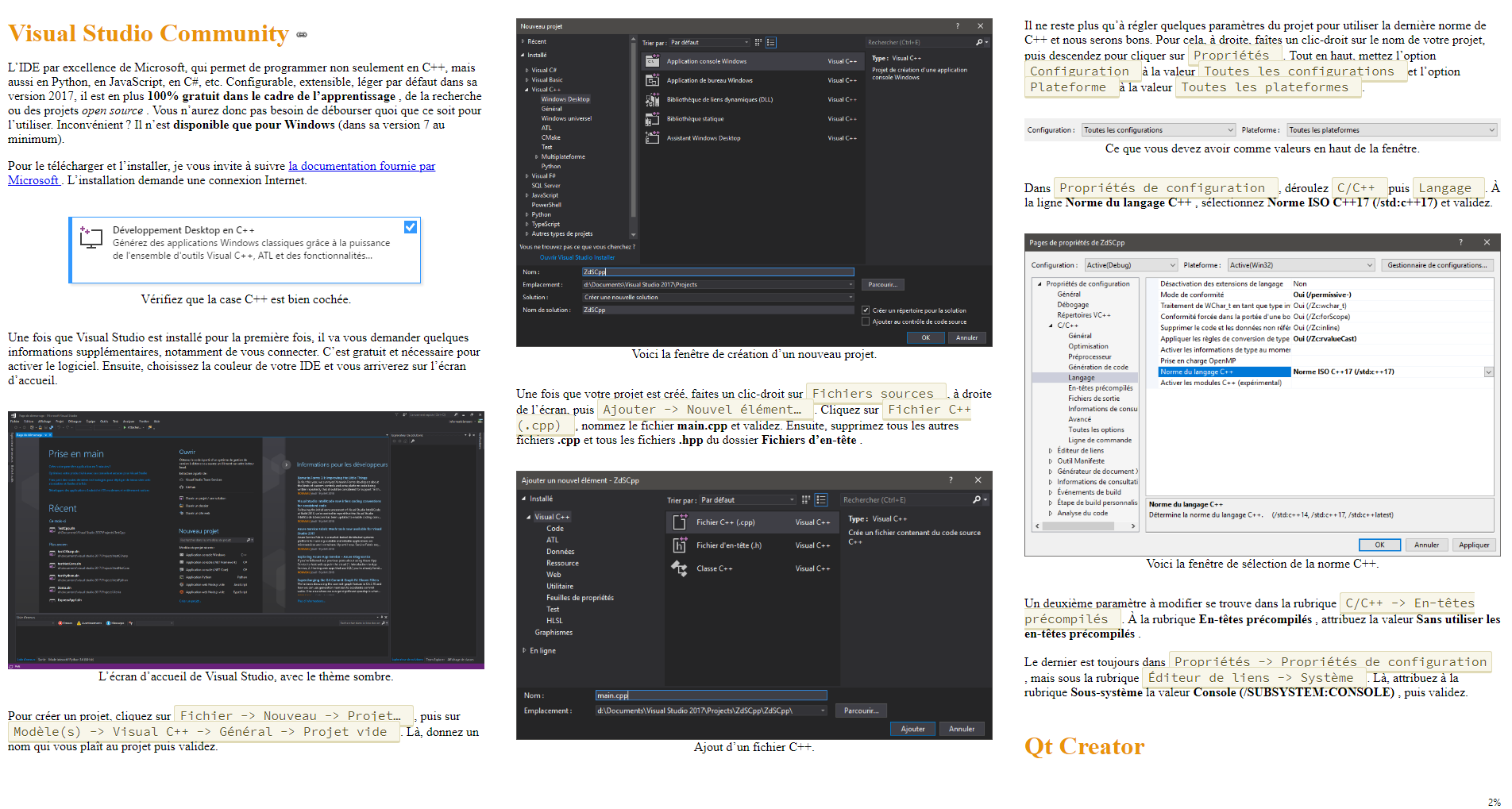Open the help question mark in Nouveau projet
This screenshot has height=809, width=1512.
point(957,26)
